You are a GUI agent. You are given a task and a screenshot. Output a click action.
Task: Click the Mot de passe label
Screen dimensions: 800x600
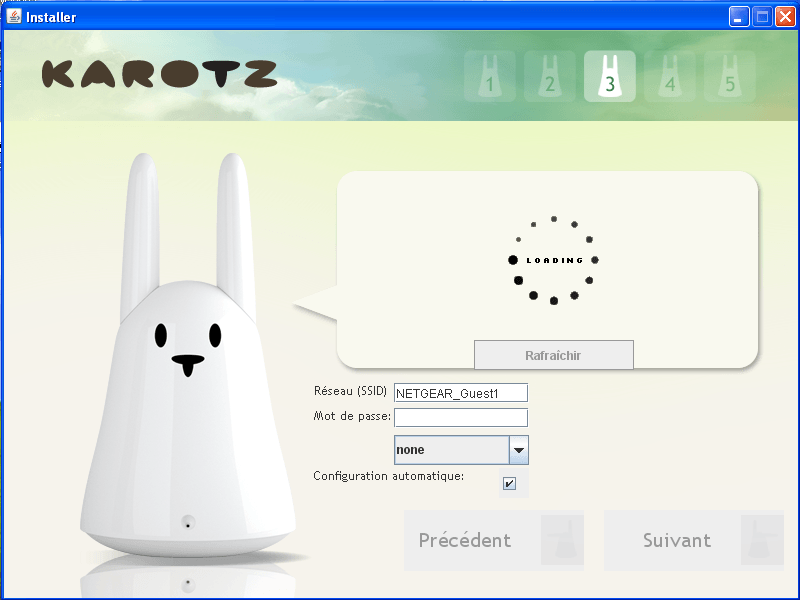(x=352, y=416)
